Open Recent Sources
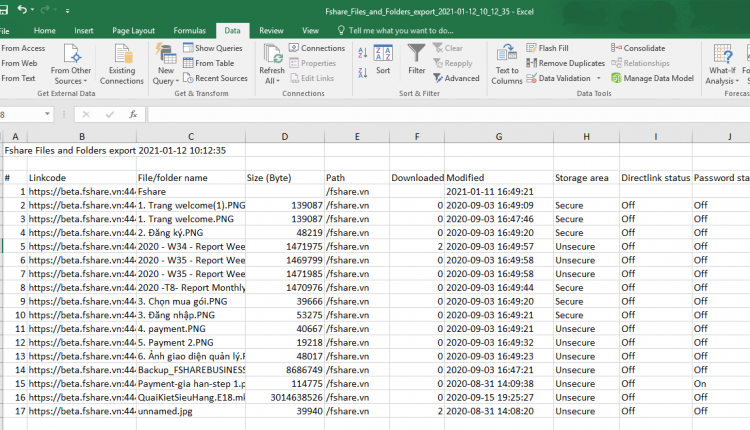 coord(215,78)
